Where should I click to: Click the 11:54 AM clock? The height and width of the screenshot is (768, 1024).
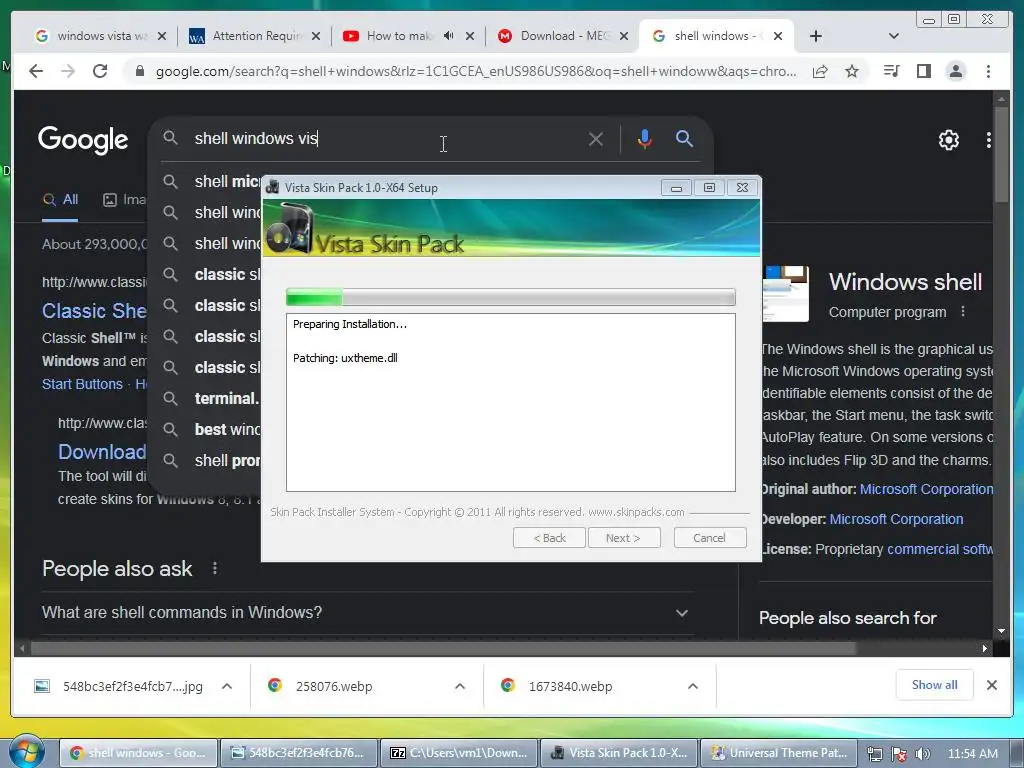coord(972,754)
